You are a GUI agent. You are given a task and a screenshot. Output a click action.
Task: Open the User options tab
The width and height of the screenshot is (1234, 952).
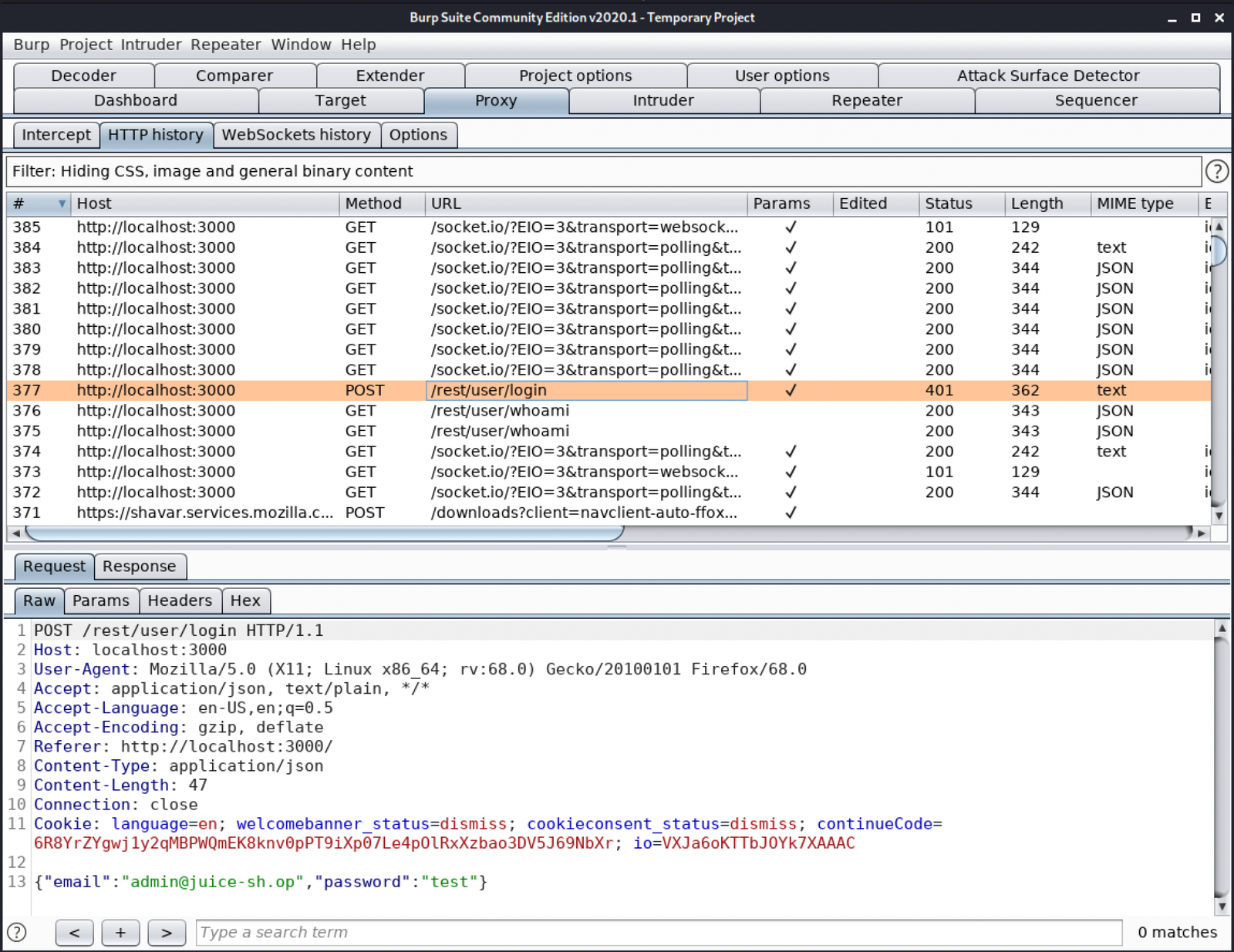click(782, 76)
